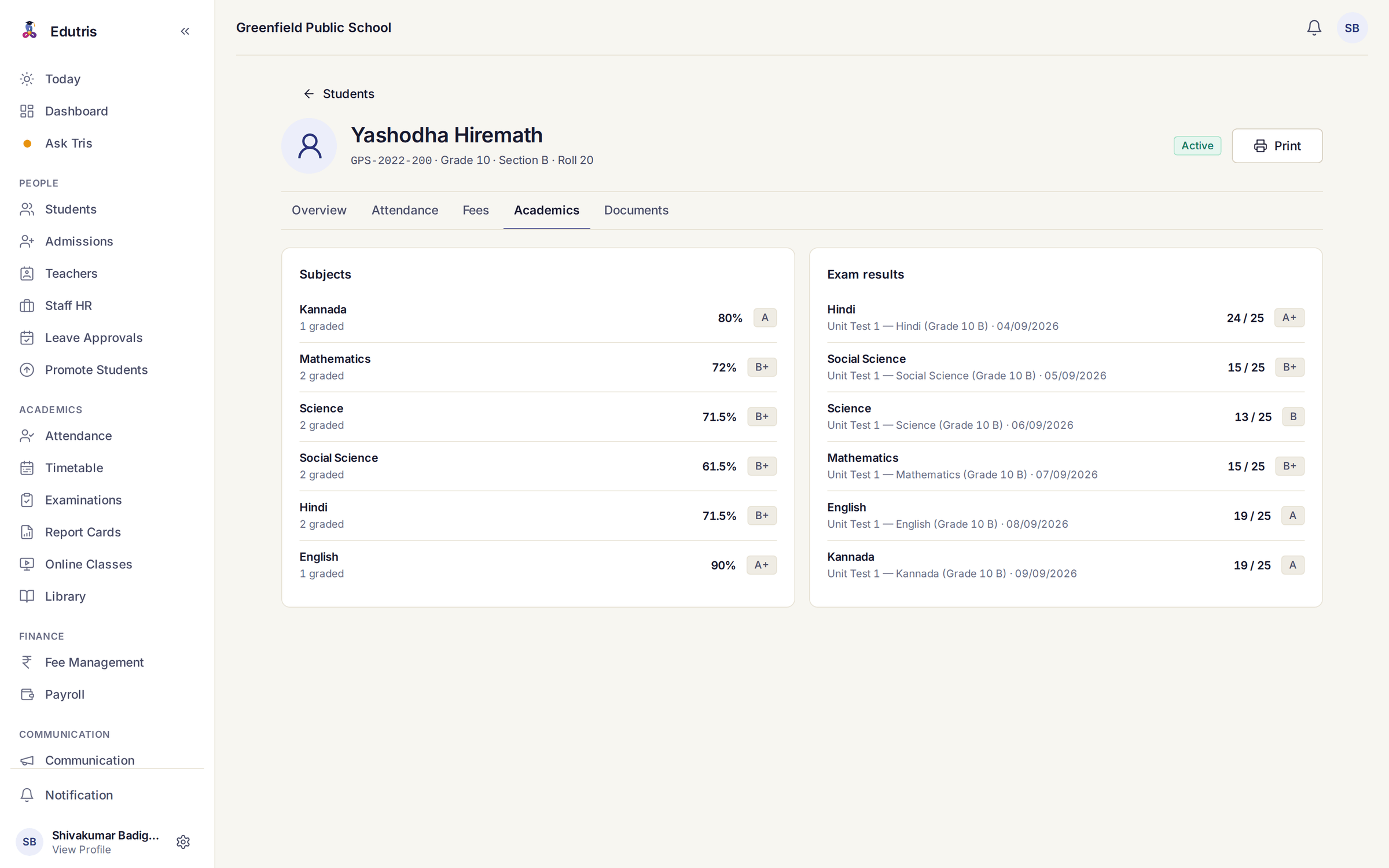Click the Online Classes screen icon
Image resolution: width=1389 pixels, height=868 pixels.
pos(27,564)
